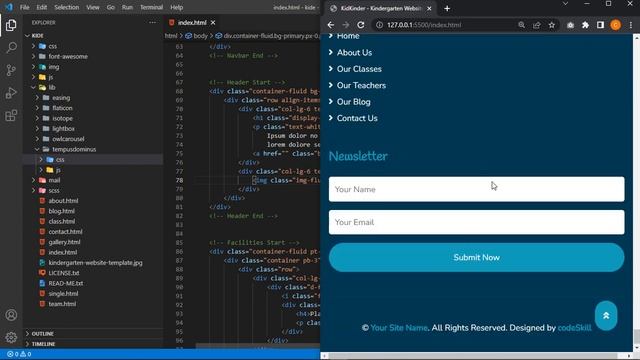Click the Your Site Name link

click(x=399, y=328)
